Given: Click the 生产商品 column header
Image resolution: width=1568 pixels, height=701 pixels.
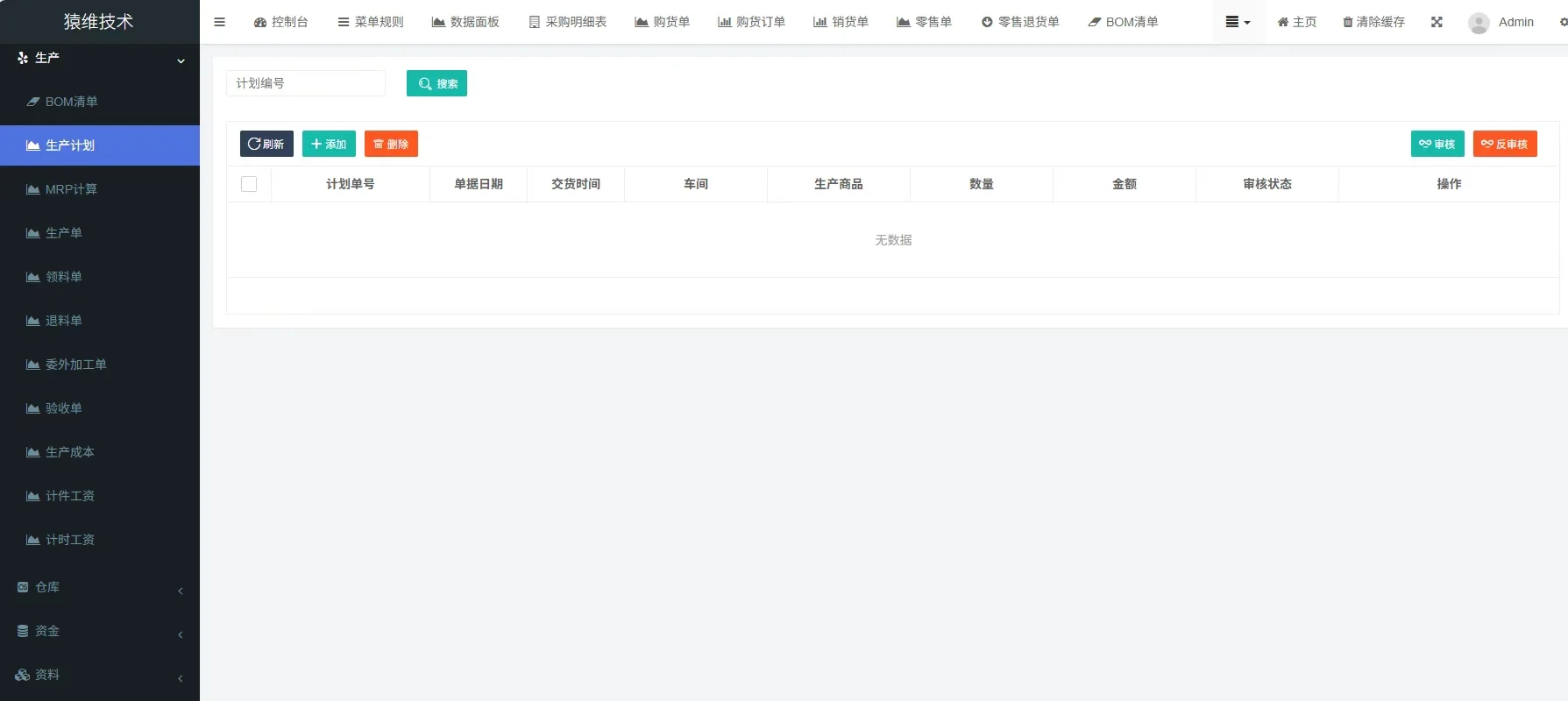Looking at the screenshot, I should 839,184.
